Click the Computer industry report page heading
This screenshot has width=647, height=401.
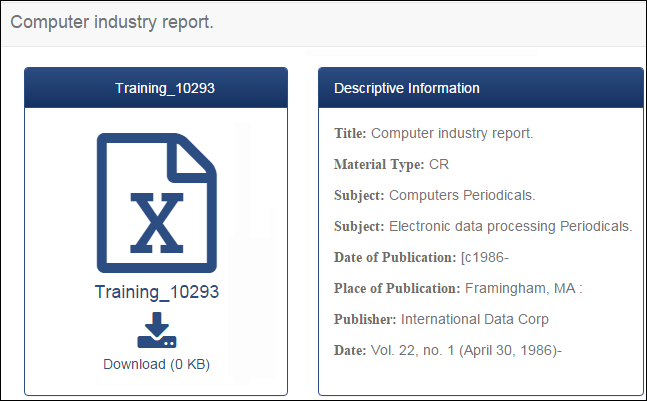coord(112,22)
